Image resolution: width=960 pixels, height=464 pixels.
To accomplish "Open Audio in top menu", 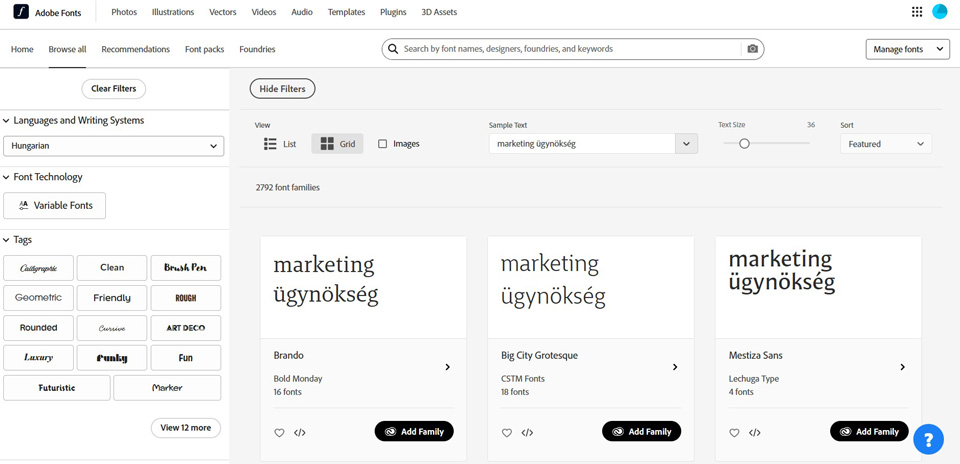I will [302, 12].
